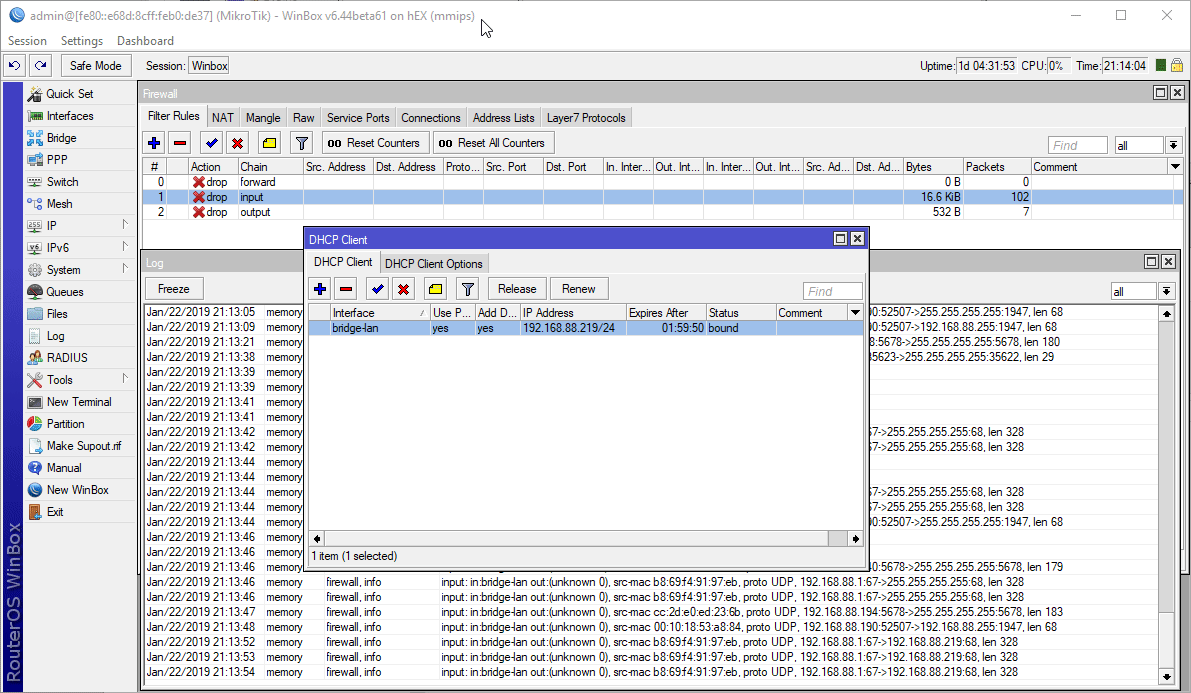Open Dashboard menu
Screen dimensions: 1191x693
145,41
